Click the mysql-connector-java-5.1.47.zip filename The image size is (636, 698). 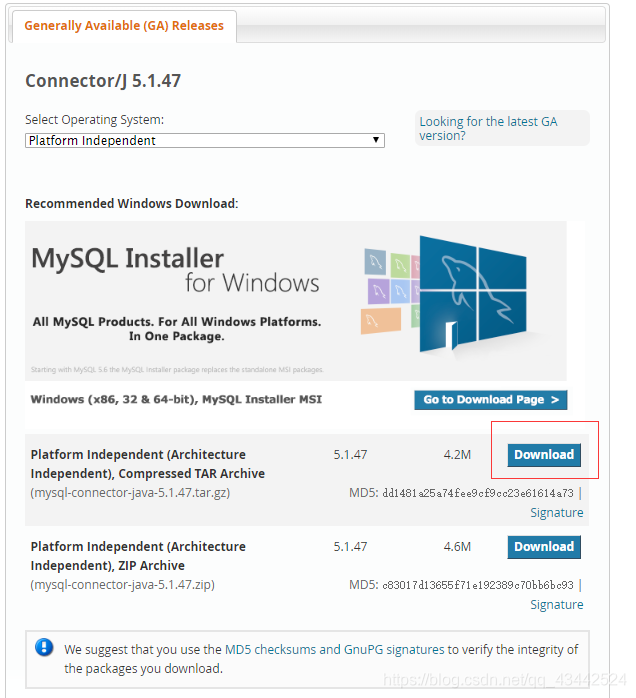[x=122, y=584]
